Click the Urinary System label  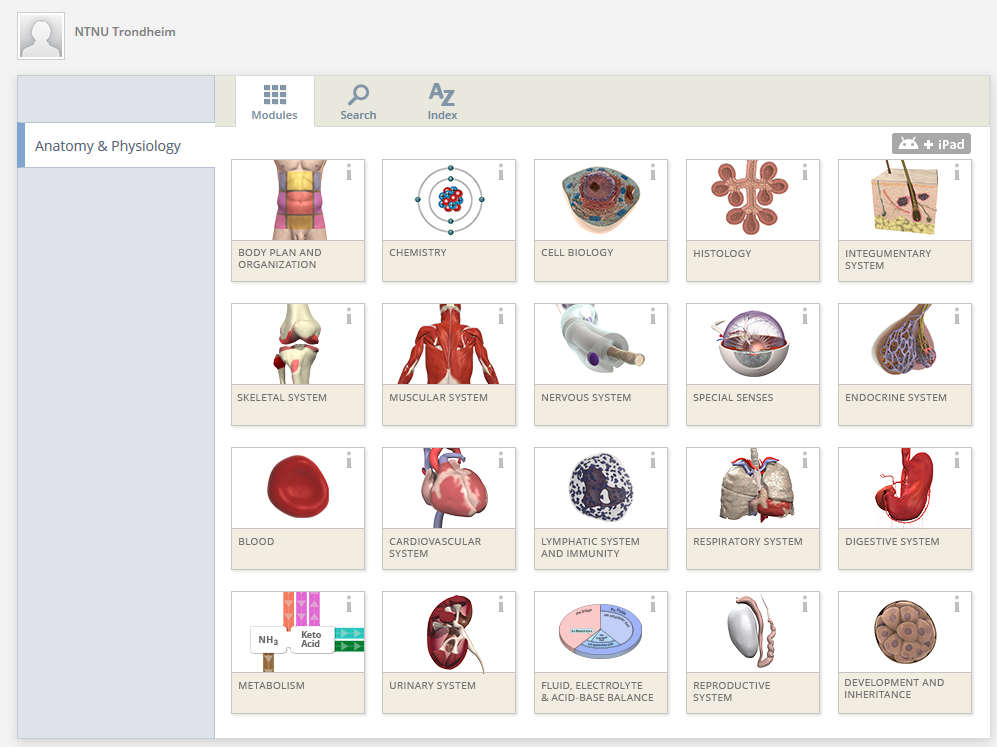(432, 686)
